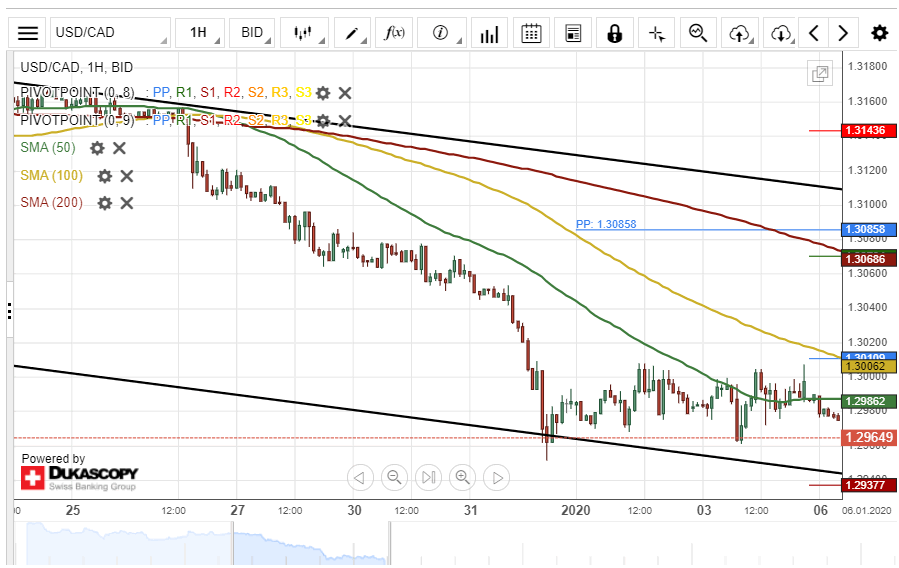Image resolution: width=899 pixels, height=568 pixels.
Task: Change the 1H timeframe dropdown
Action: coord(199,33)
